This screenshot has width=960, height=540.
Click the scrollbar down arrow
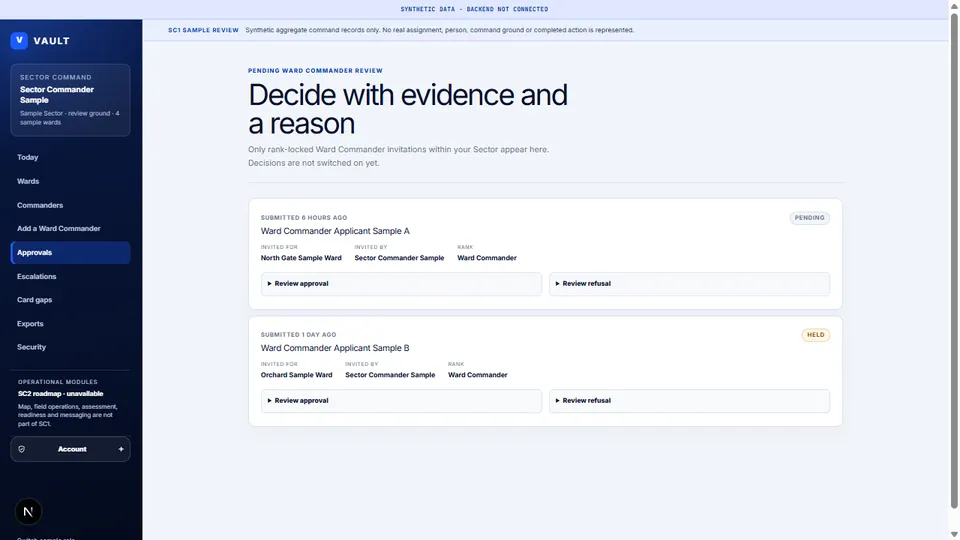(954, 535)
